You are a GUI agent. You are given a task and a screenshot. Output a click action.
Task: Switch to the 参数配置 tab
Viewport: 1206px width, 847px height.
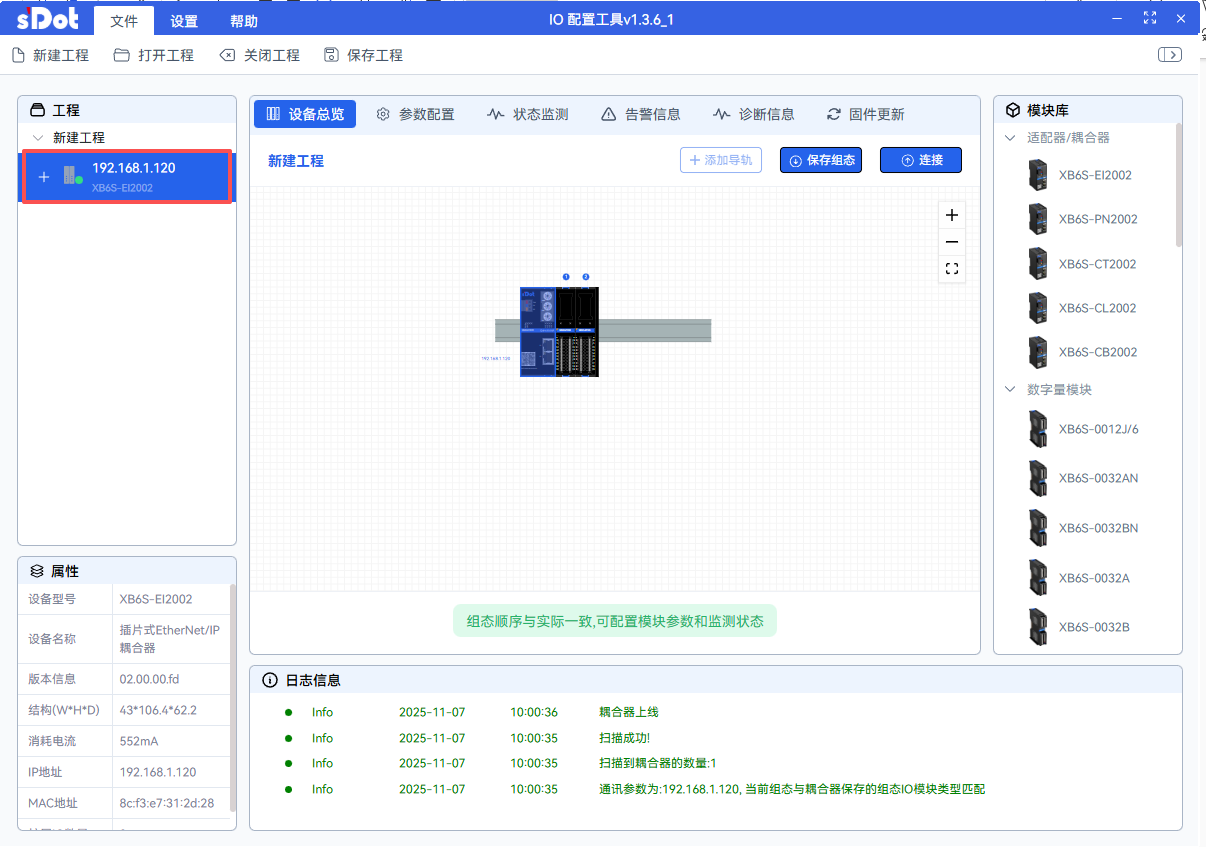[415, 114]
